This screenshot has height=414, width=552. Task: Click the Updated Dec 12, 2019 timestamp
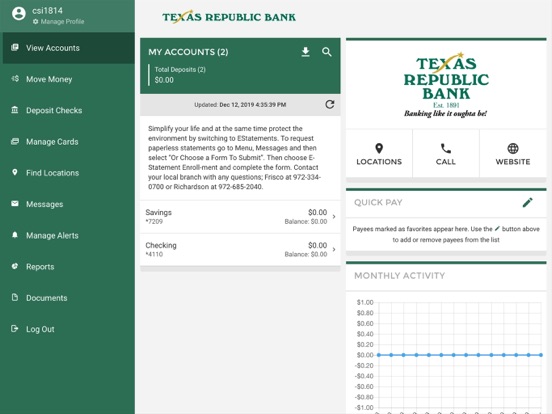pos(240,105)
